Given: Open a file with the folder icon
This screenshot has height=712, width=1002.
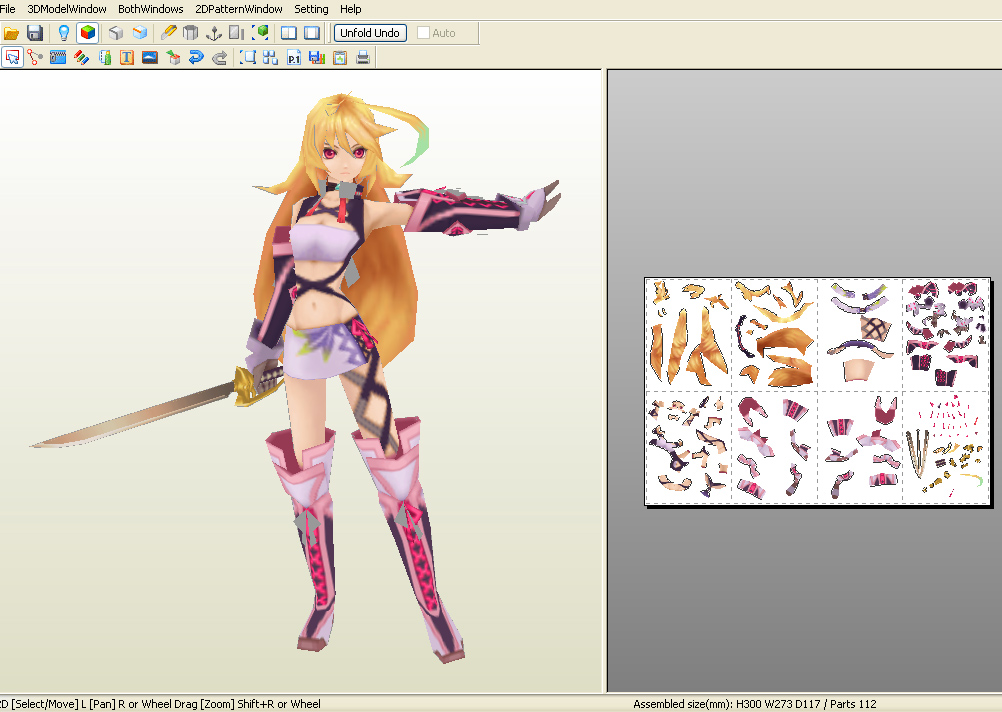Looking at the screenshot, I should [x=12, y=33].
